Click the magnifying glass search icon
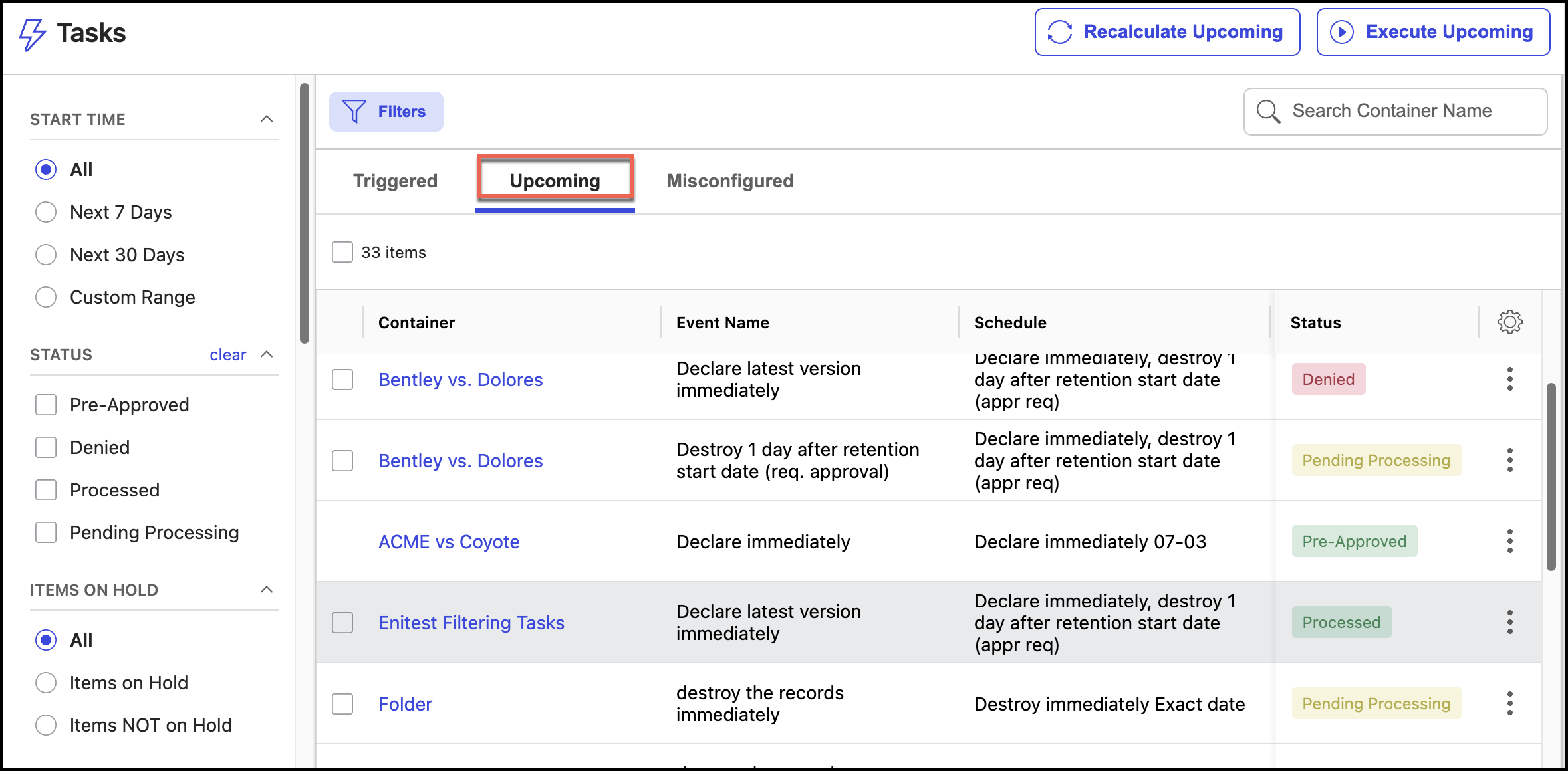 tap(1268, 112)
